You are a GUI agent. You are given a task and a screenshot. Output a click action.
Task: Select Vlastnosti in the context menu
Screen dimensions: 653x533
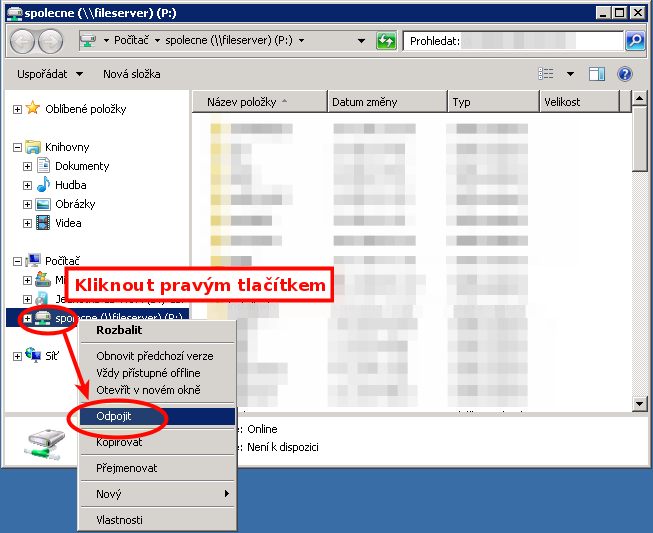click(119, 520)
